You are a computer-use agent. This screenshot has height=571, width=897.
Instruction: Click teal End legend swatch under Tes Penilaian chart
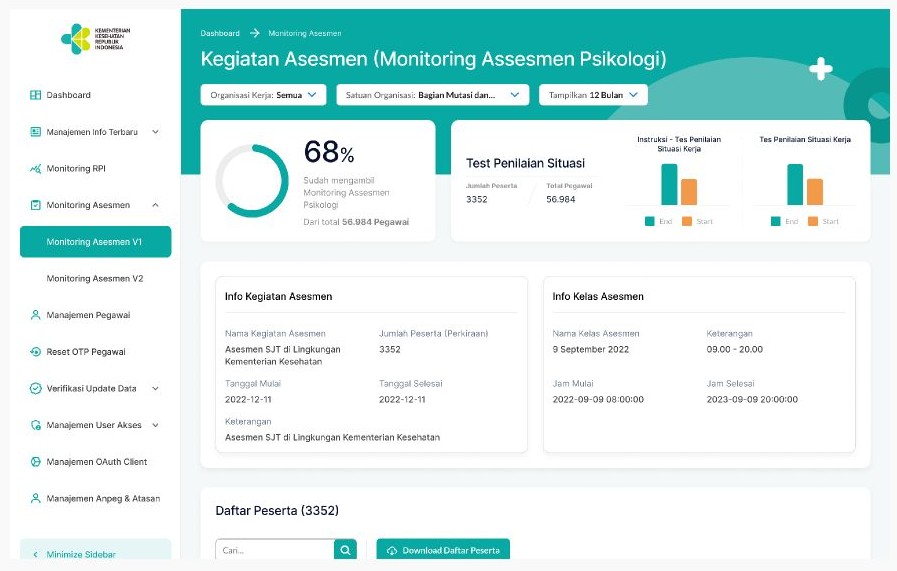pos(776,221)
